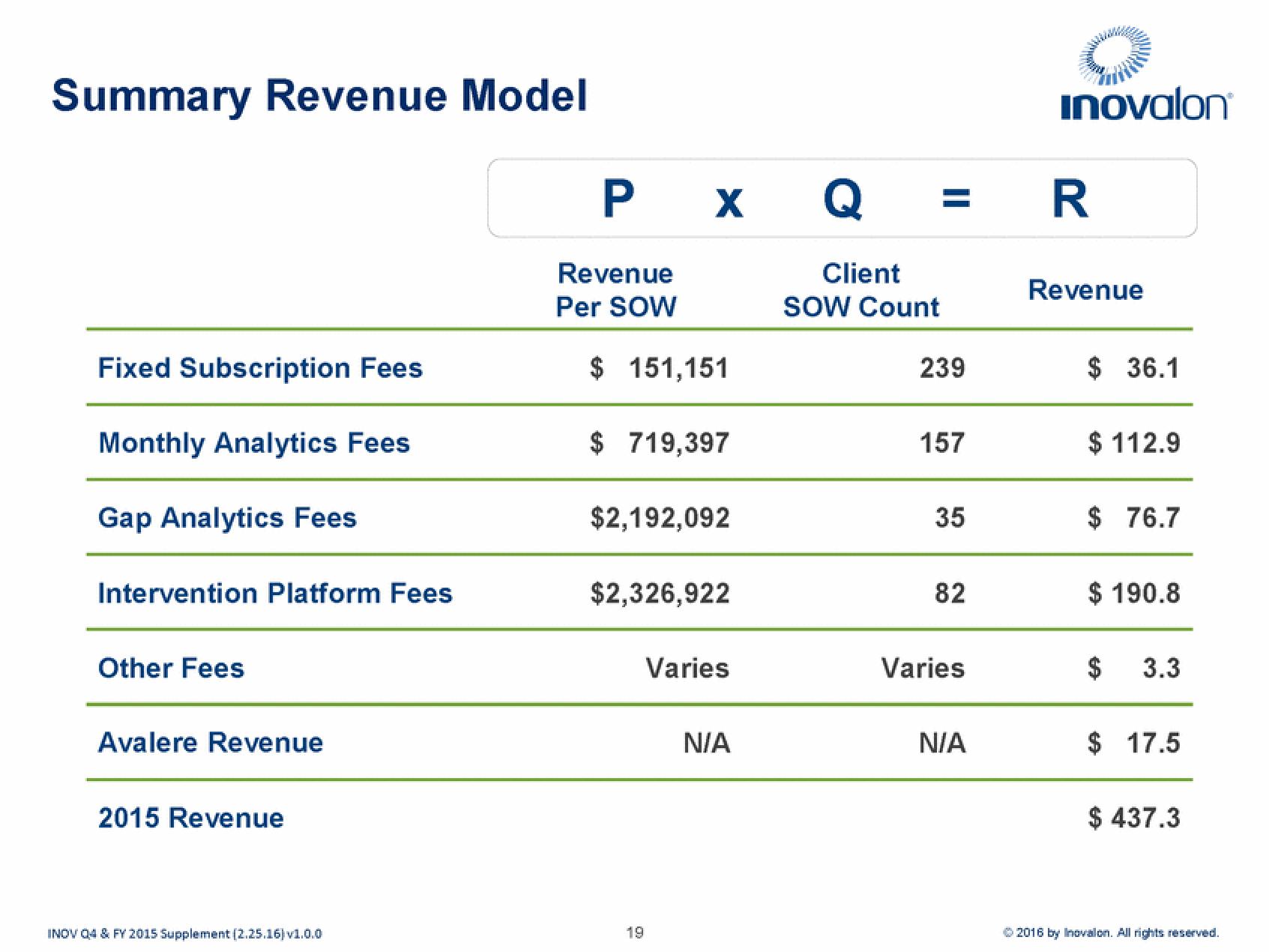1269x952 pixels.
Task: Select the 'Intervention Platform Fees' row label
Action: (275, 593)
